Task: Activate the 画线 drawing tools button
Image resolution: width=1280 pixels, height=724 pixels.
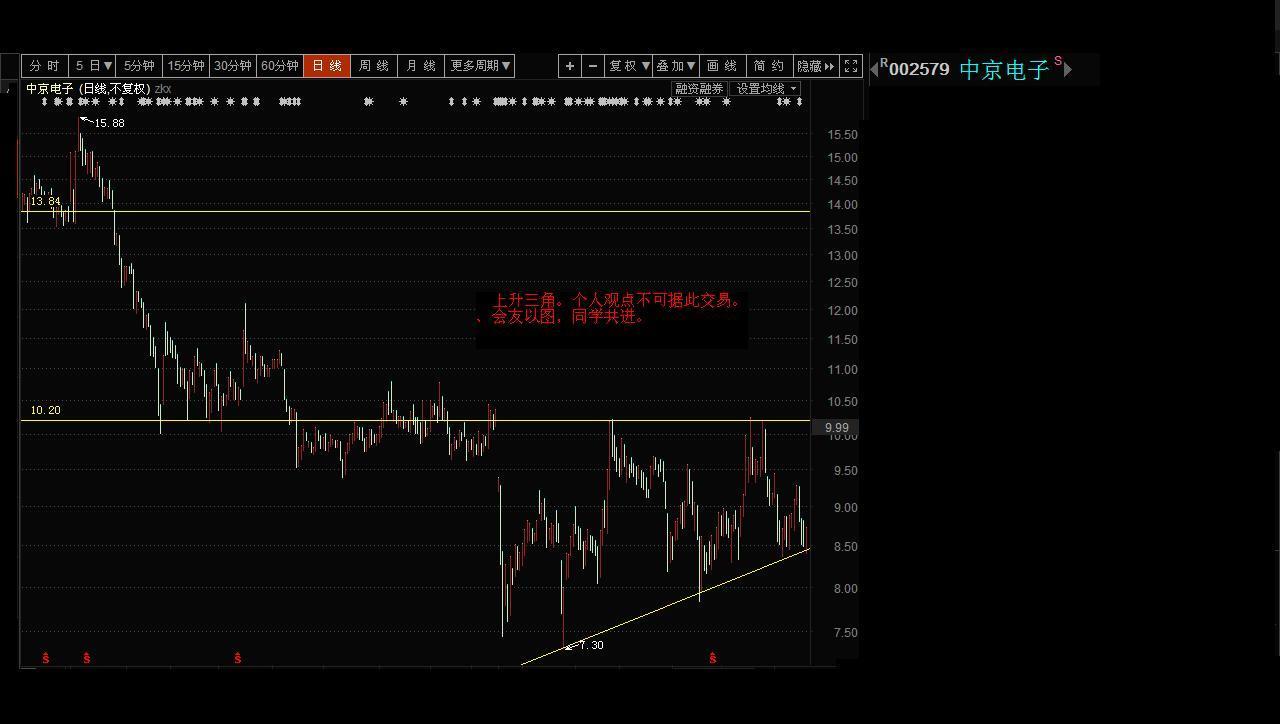Action: click(x=722, y=66)
